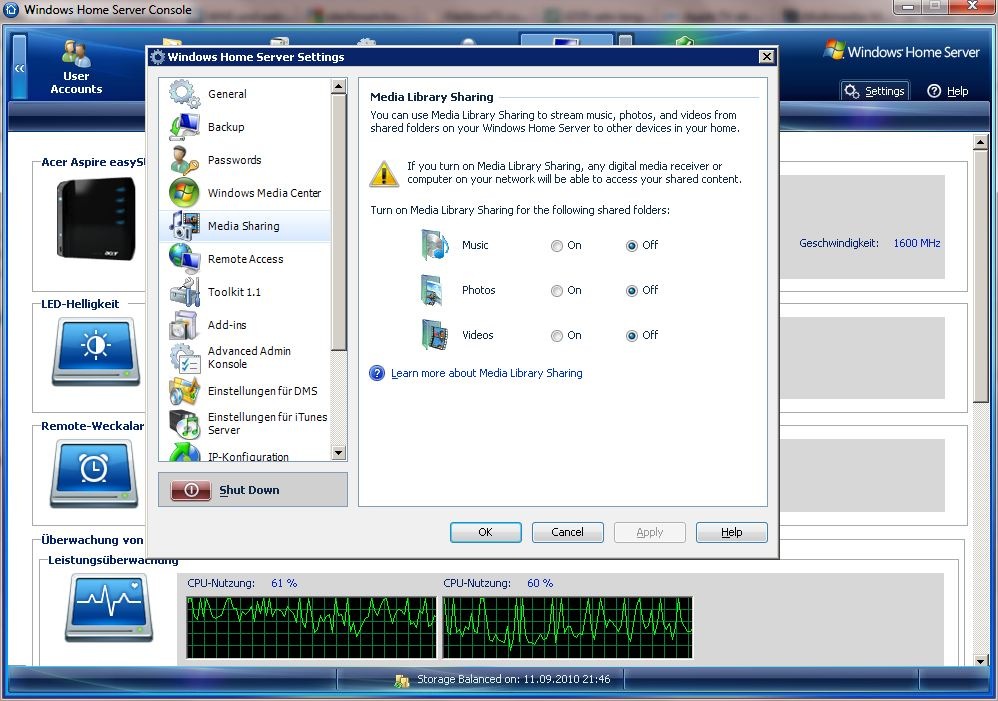Viewport: 998px width, 701px height.
Task: Select Off for Videos sharing
Action: pyautogui.click(x=632, y=336)
